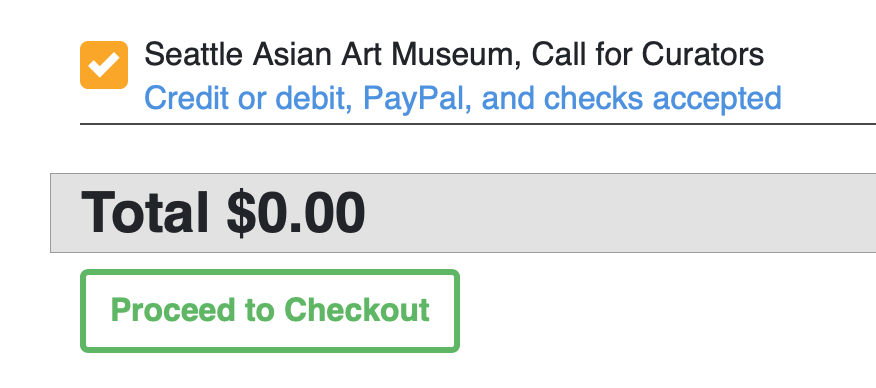Click the word Checkout on the green button
The height and width of the screenshot is (388, 876).
point(356,310)
